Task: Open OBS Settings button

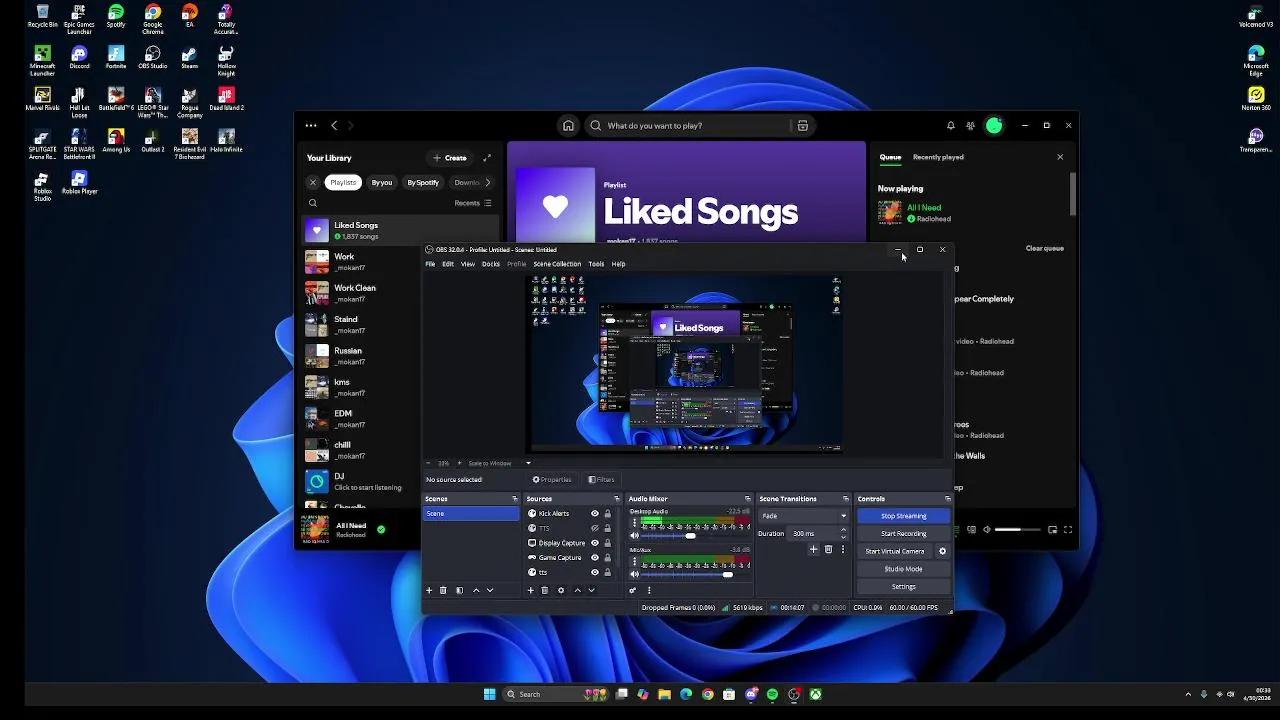Action: (x=903, y=587)
